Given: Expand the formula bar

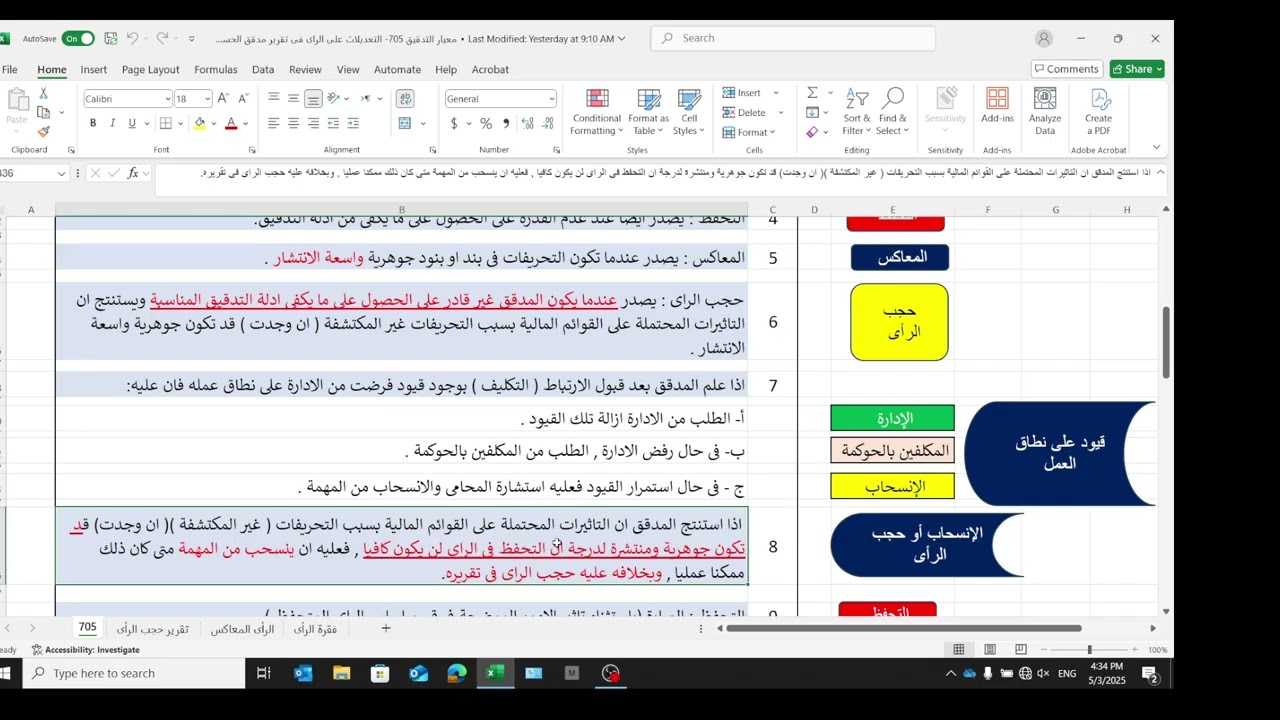Looking at the screenshot, I should click(x=1161, y=172).
